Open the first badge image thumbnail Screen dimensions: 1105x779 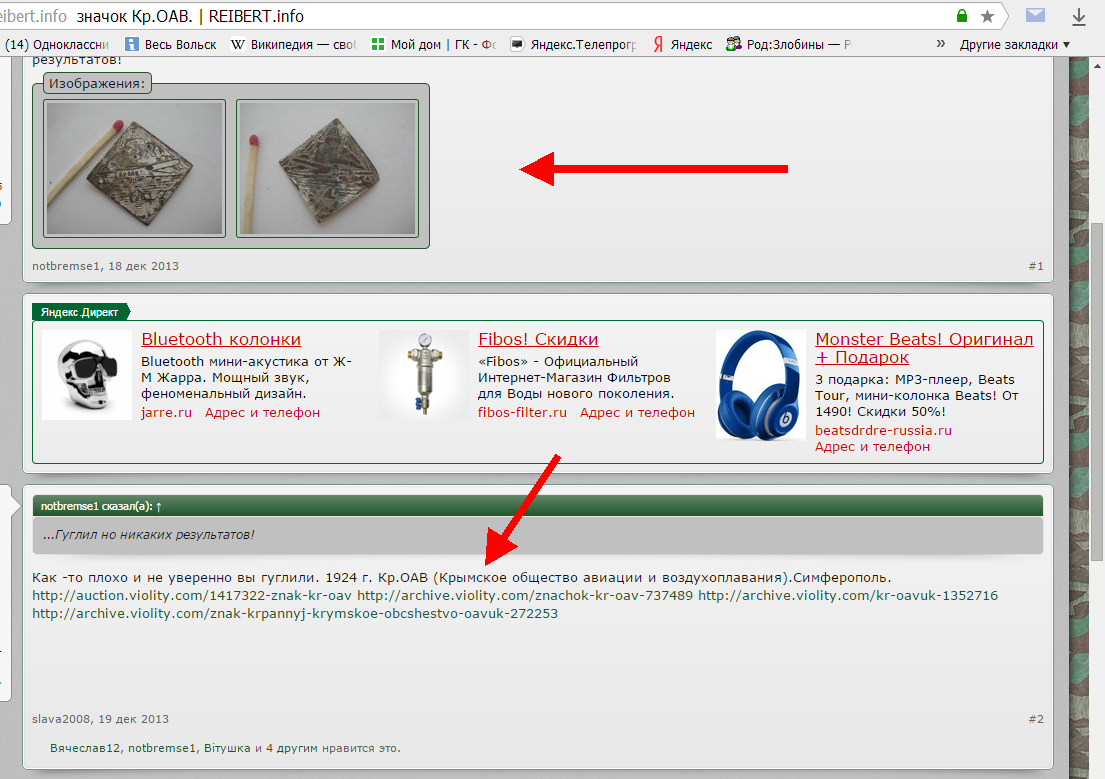tap(135, 169)
